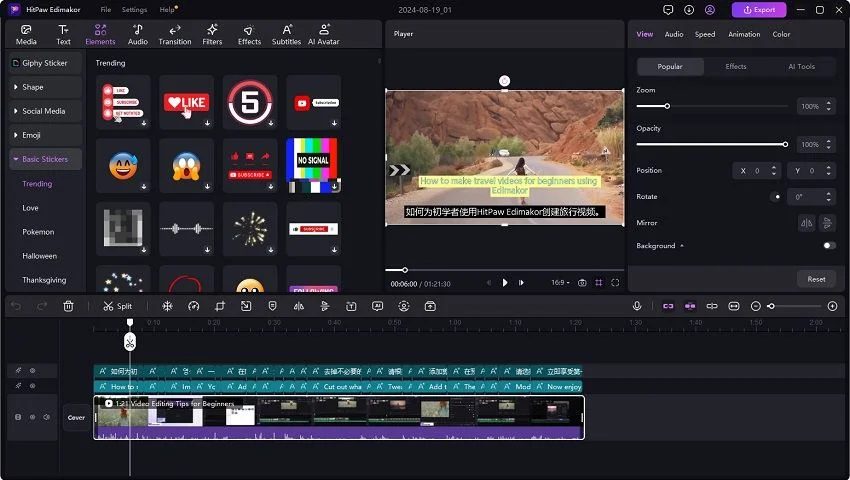Split the clip at playhead
The width and height of the screenshot is (850, 480).
118,306
